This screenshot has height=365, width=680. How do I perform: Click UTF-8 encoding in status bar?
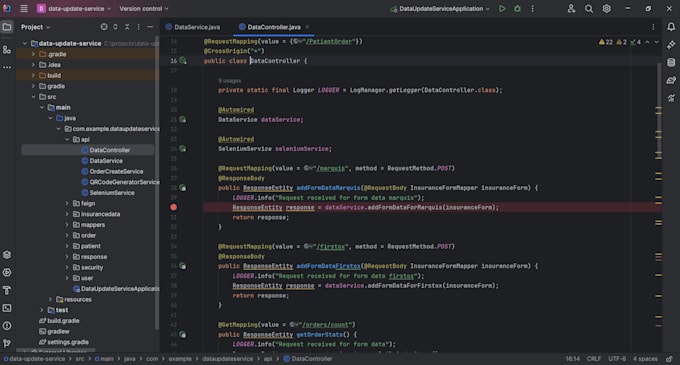pyautogui.click(x=617, y=359)
